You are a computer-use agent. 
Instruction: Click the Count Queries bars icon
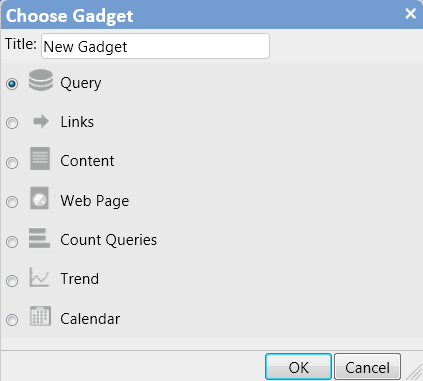39,238
